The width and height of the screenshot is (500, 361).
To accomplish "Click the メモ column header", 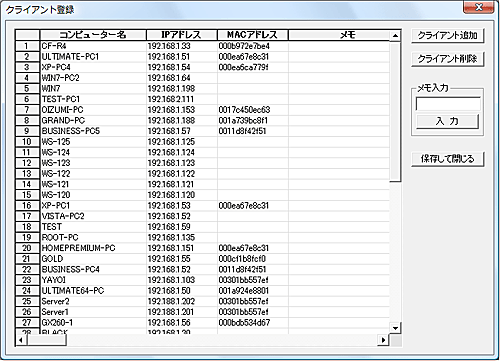I will coord(339,35).
